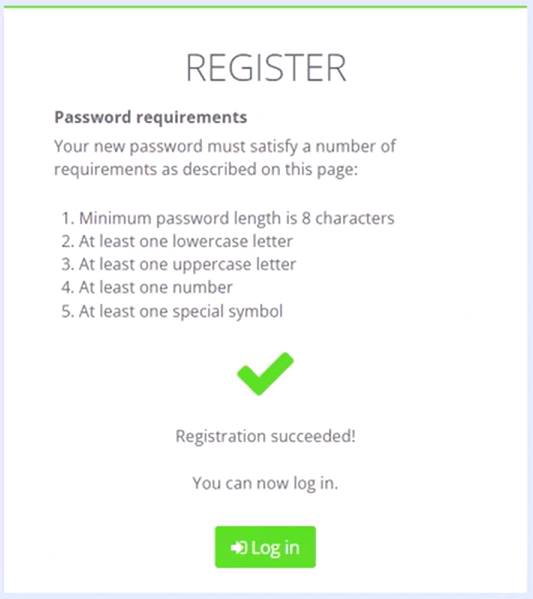This screenshot has height=599, width=533.
Task: Click the 'Your new password must satisfy' line
Action: click(225, 146)
